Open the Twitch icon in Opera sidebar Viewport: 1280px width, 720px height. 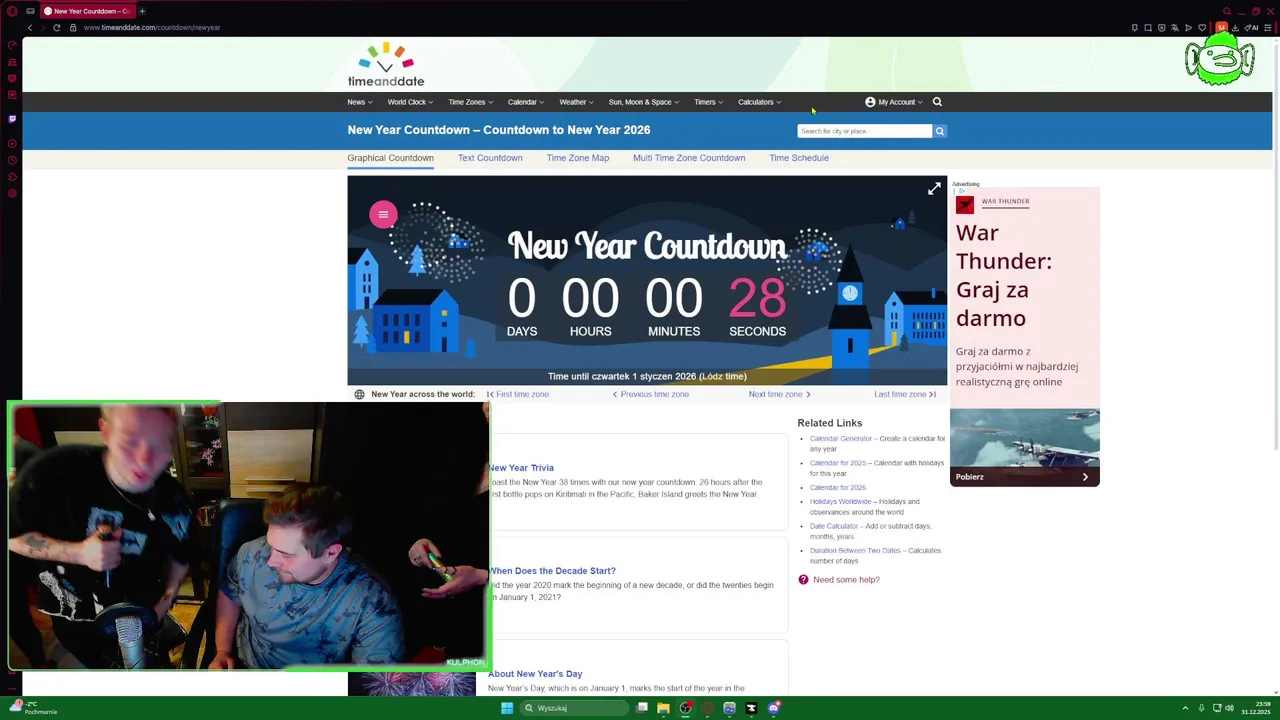tap(12, 119)
